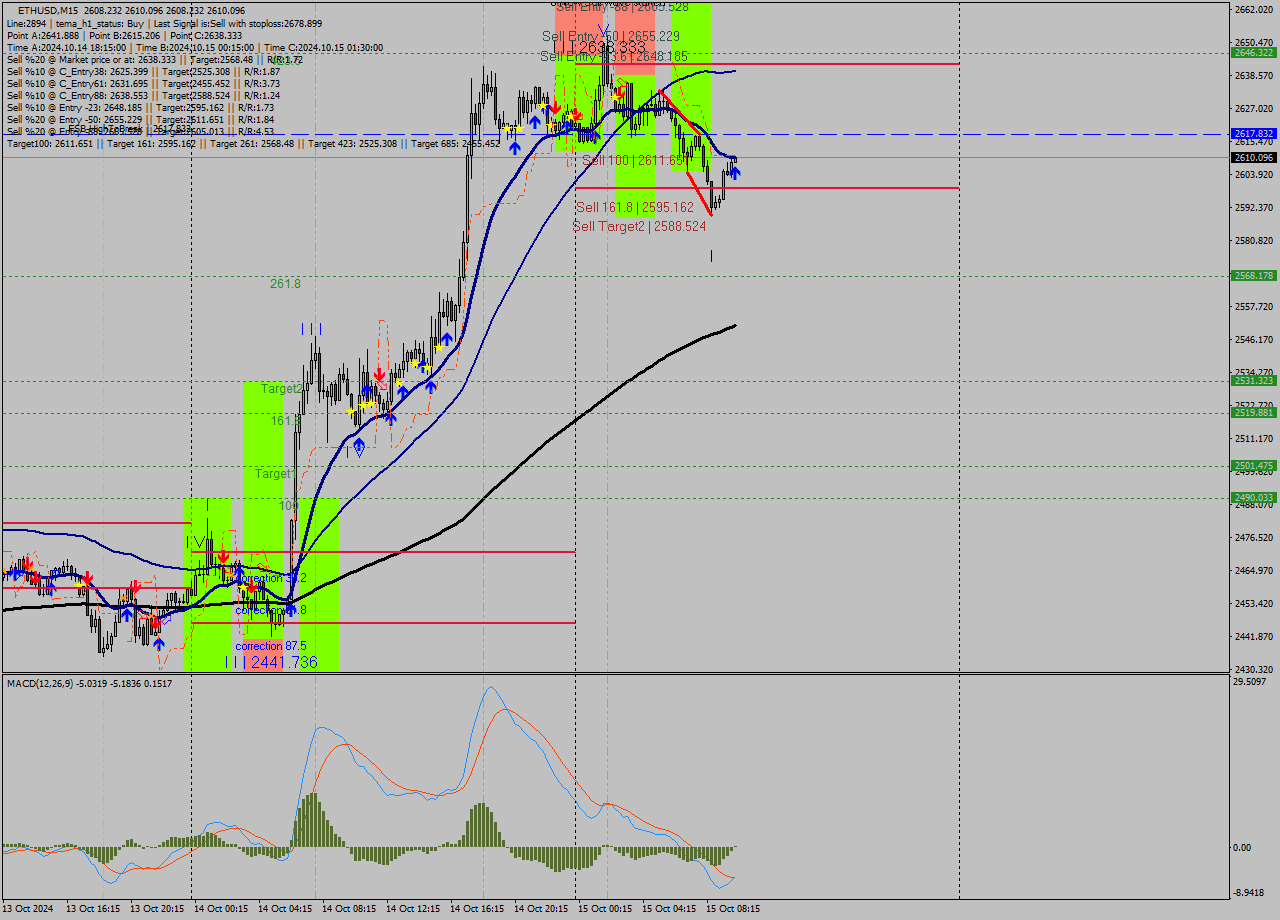Click the green 2531.323 level label
The image size is (1280, 920).
[1253, 380]
